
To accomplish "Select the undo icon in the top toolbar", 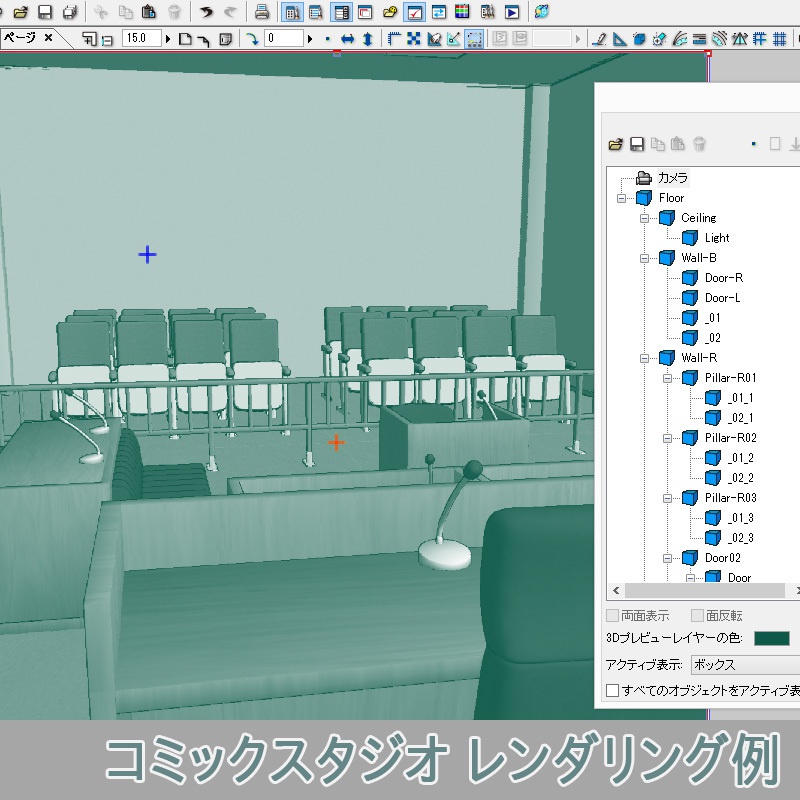I will coord(205,13).
